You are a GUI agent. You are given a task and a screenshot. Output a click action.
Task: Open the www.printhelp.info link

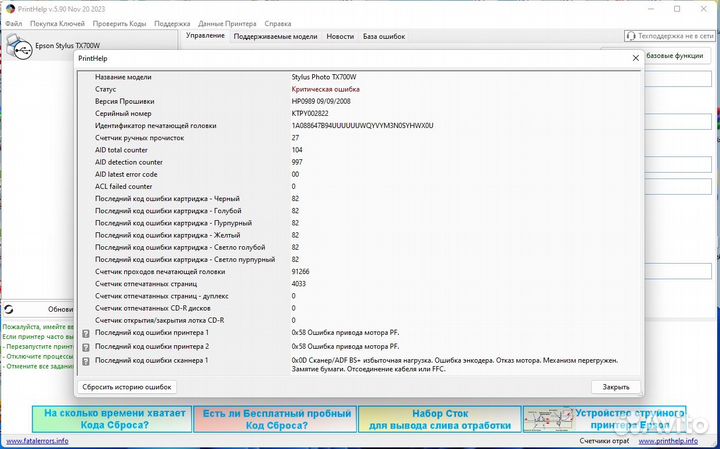click(x=678, y=441)
